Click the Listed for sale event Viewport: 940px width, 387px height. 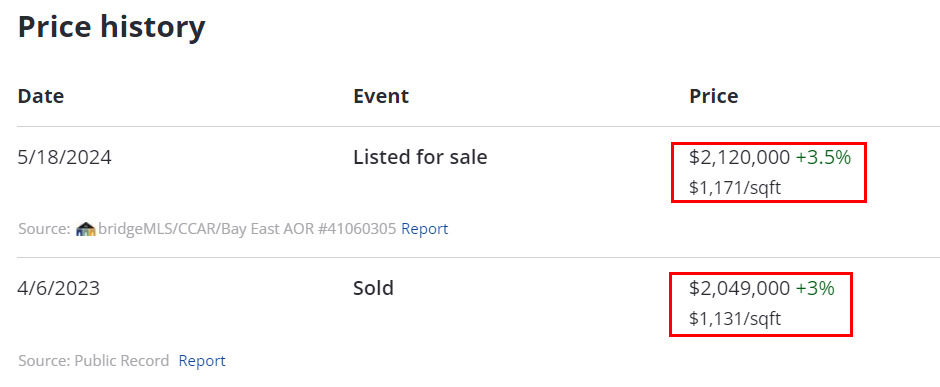(420, 157)
